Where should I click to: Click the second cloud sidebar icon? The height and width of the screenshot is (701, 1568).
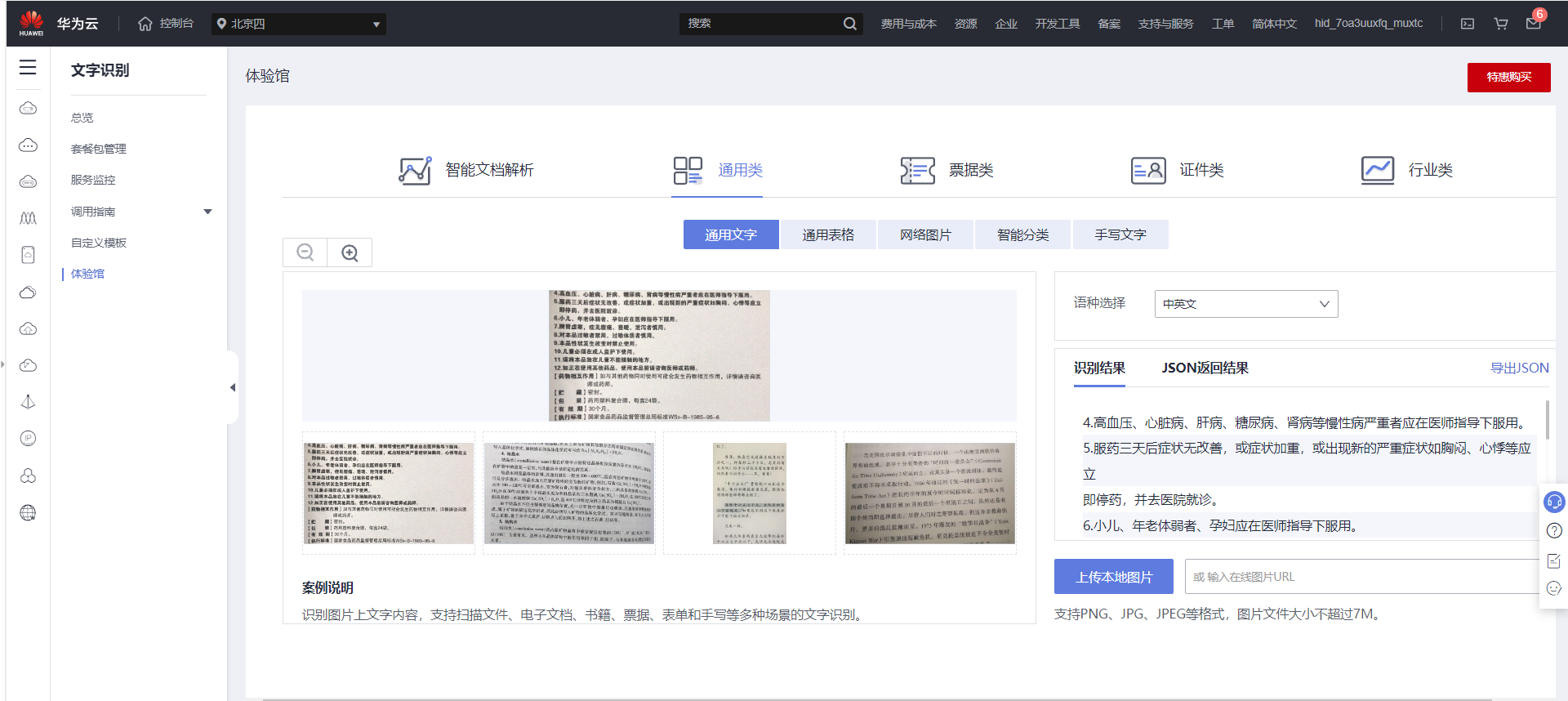pyautogui.click(x=28, y=145)
